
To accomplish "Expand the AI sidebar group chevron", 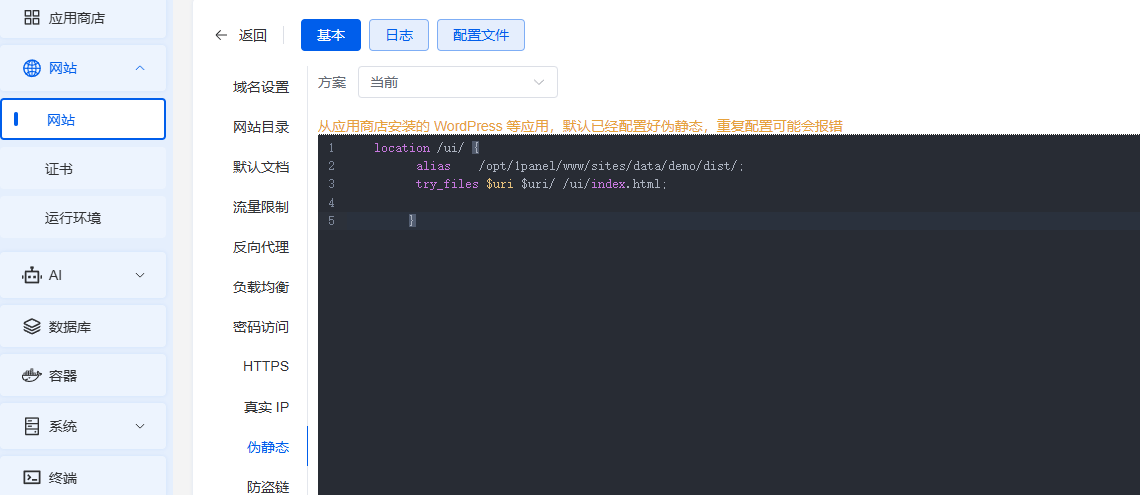I will [x=140, y=275].
